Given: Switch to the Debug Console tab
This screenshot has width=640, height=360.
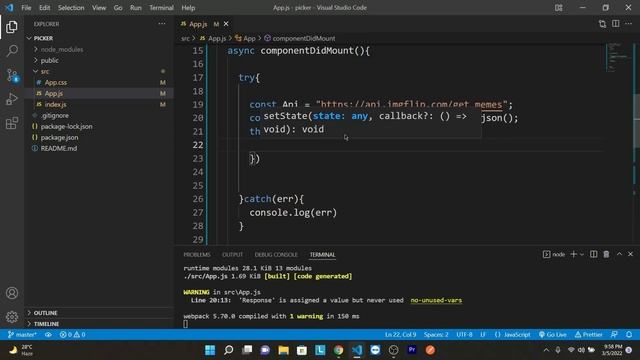Looking at the screenshot, I should pyautogui.click(x=276, y=255).
